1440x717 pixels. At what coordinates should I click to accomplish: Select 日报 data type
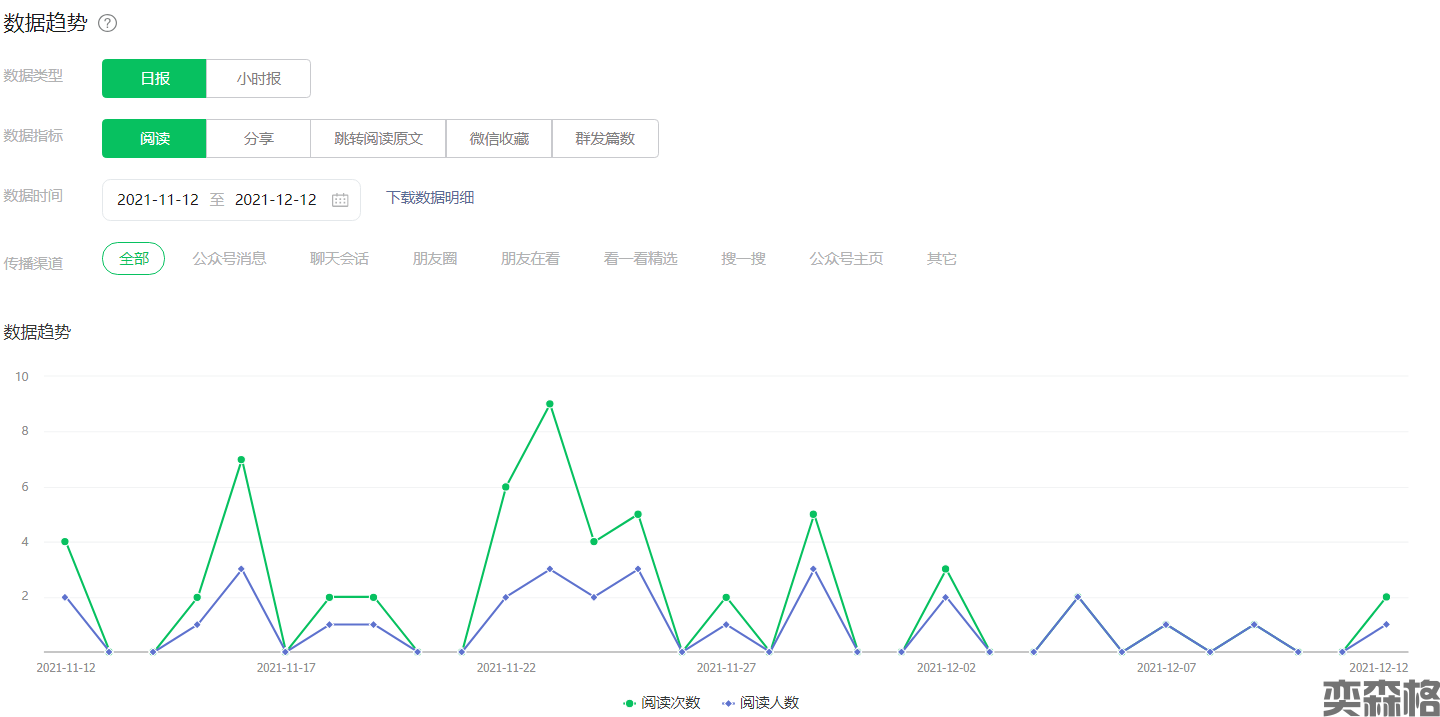[x=154, y=79]
